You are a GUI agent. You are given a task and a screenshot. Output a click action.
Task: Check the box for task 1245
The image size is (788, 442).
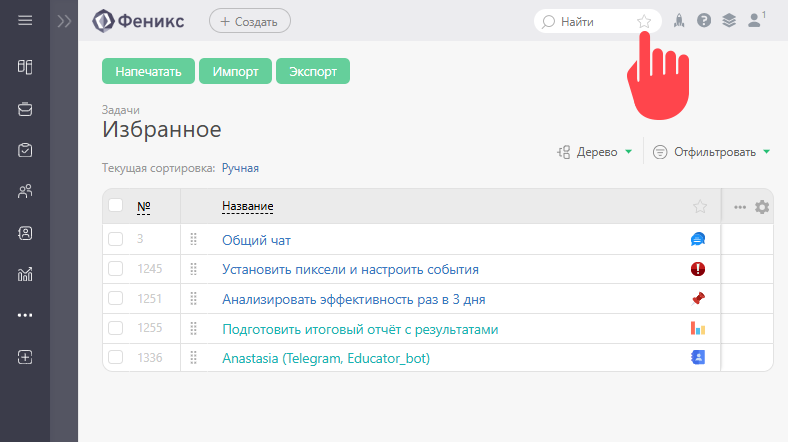pos(116,269)
